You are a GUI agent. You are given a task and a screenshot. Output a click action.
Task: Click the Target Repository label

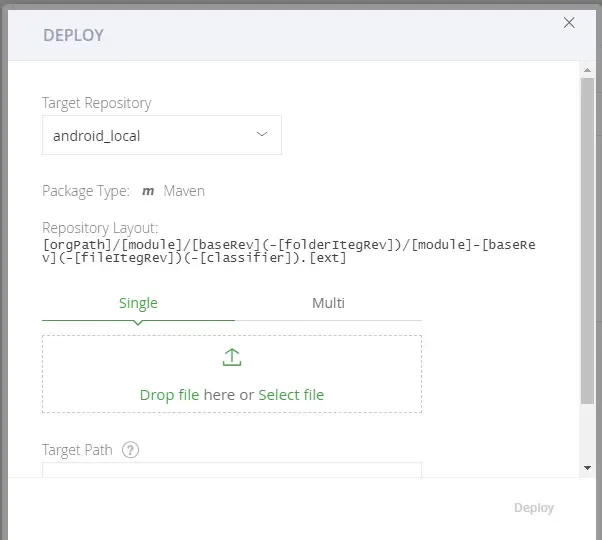click(x=96, y=103)
